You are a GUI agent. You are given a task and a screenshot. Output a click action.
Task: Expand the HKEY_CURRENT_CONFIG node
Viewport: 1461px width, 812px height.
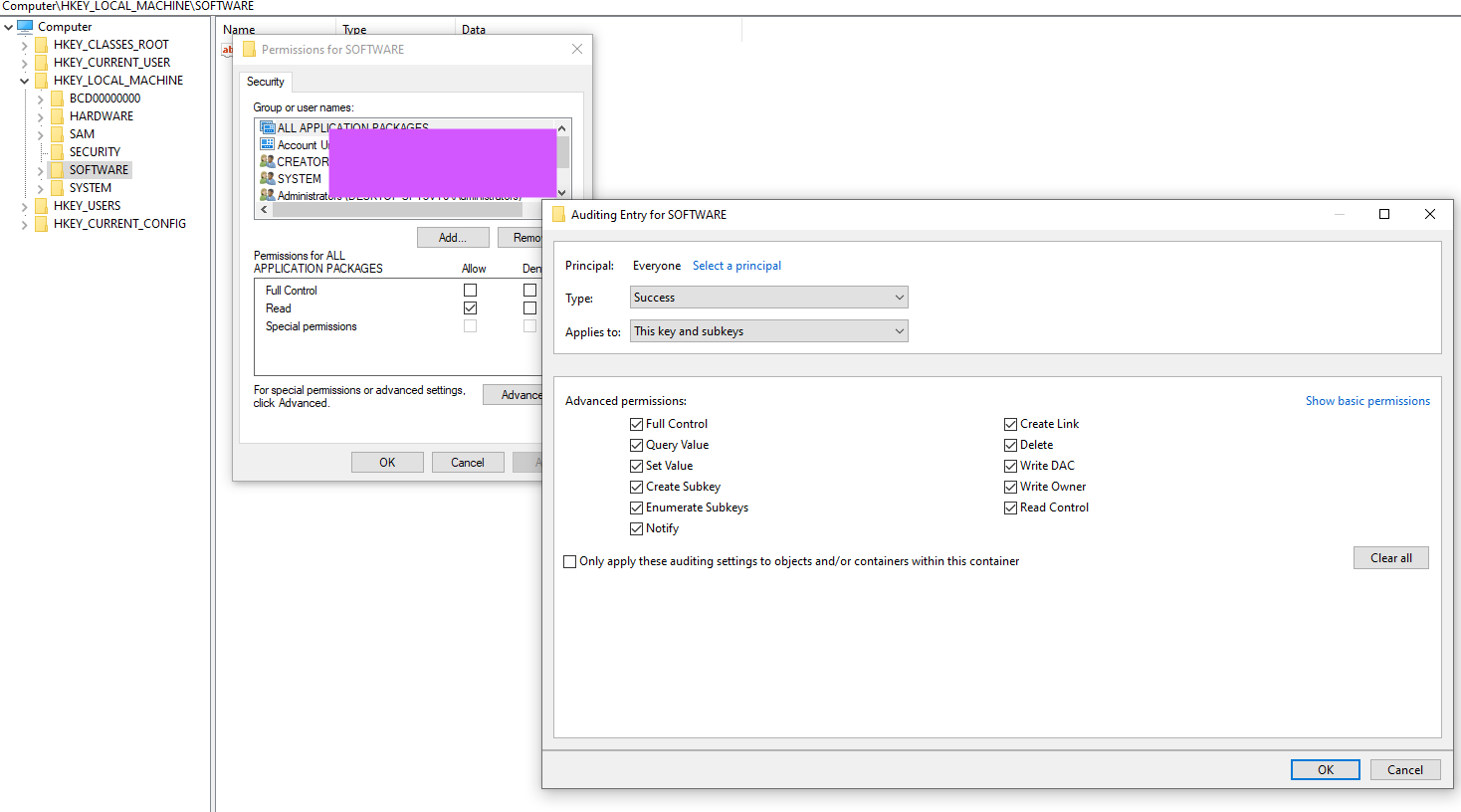(x=25, y=224)
